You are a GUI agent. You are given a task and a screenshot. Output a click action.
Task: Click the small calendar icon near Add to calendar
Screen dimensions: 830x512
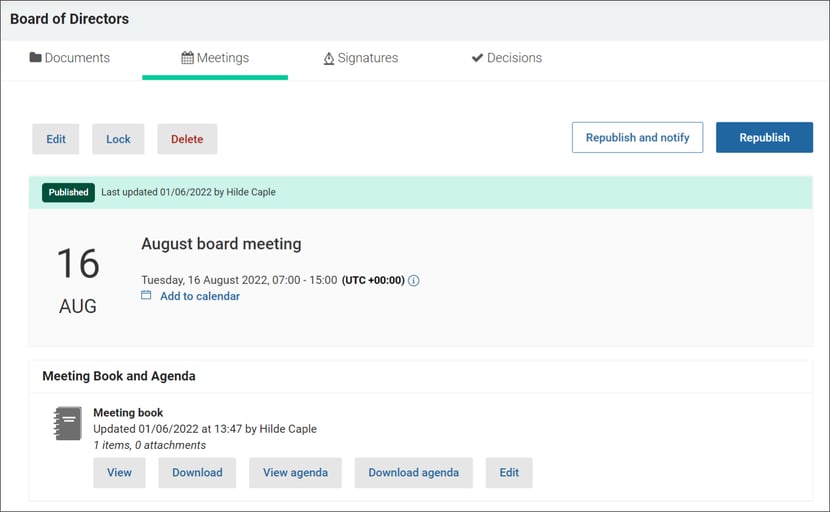click(146, 295)
